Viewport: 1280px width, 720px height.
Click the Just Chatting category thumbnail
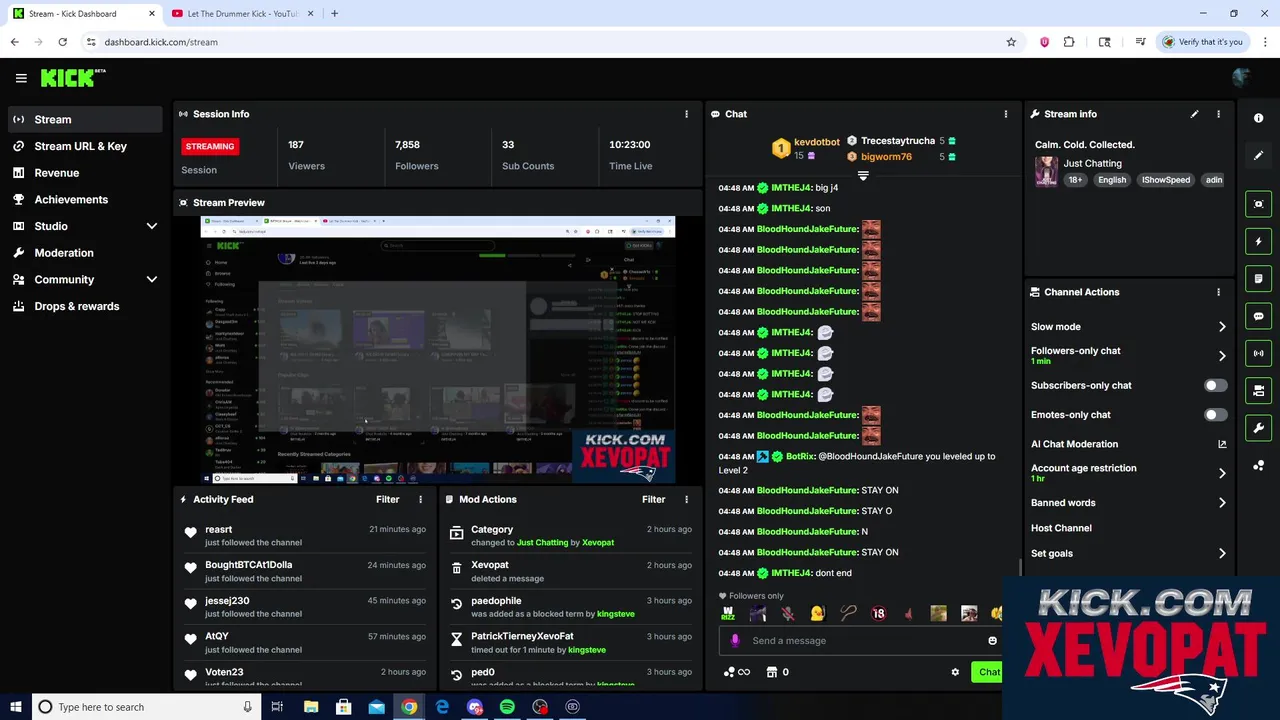[1046, 171]
